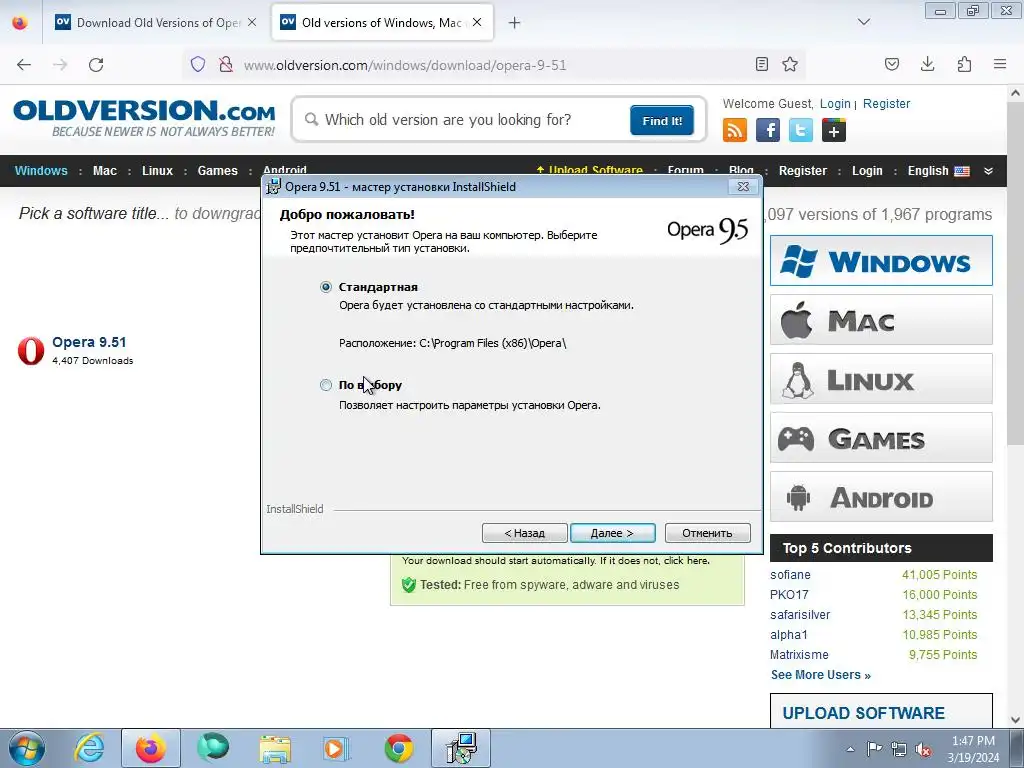Click the Find It! search button

point(662,120)
